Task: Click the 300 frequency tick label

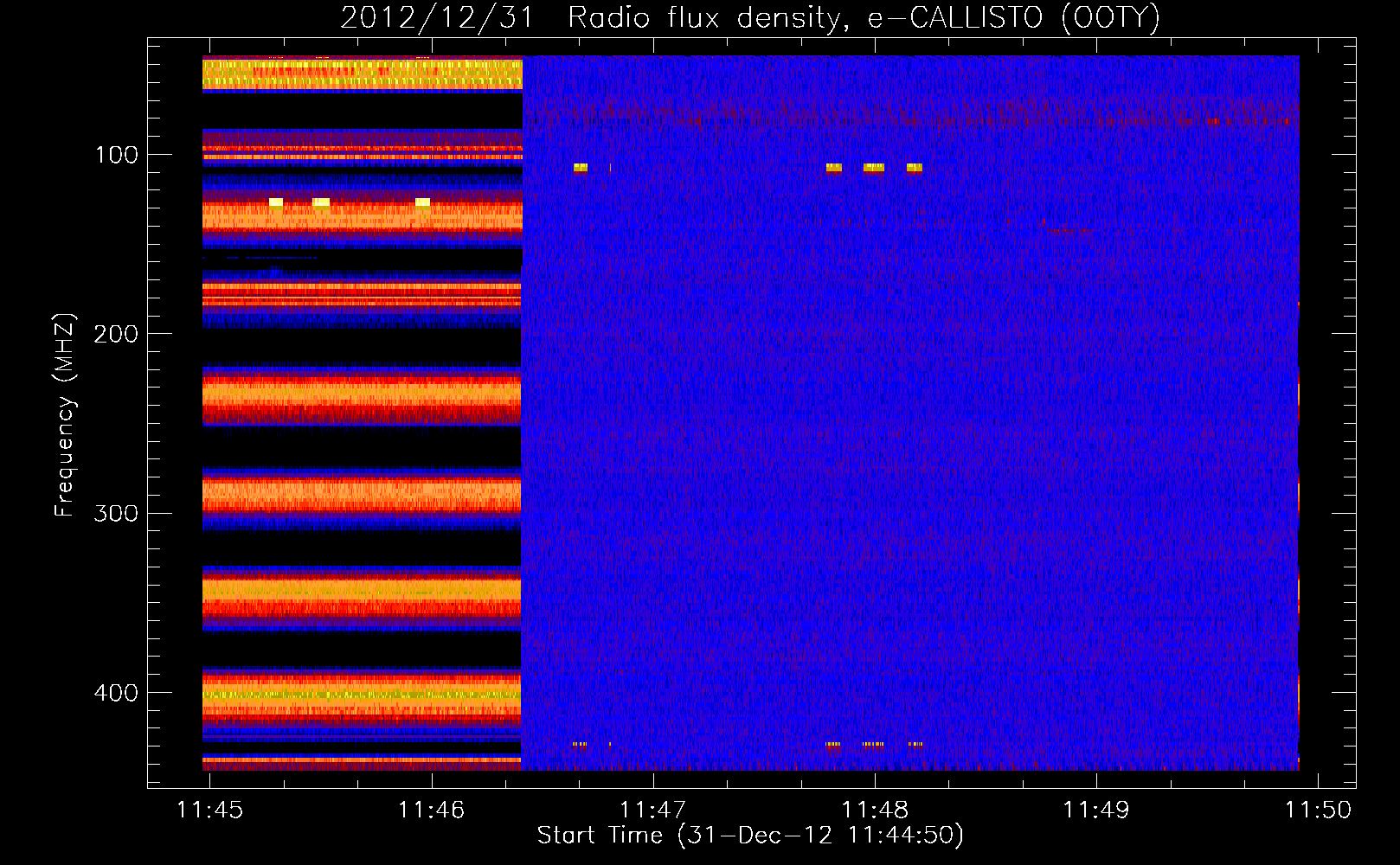Action: 116,514
